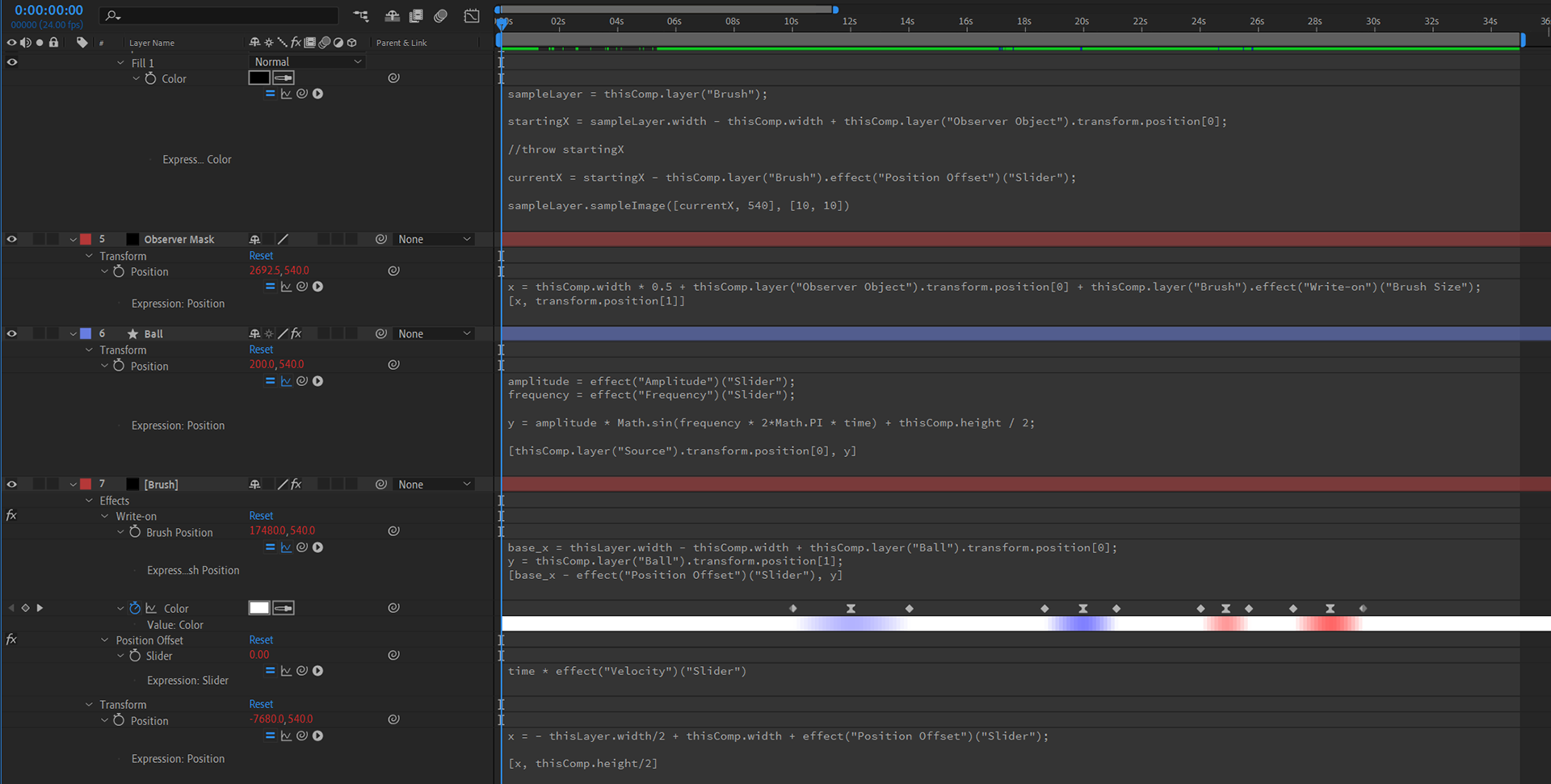
Task: Go to previous Brush Color keyframe
Action: tap(11, 608)
